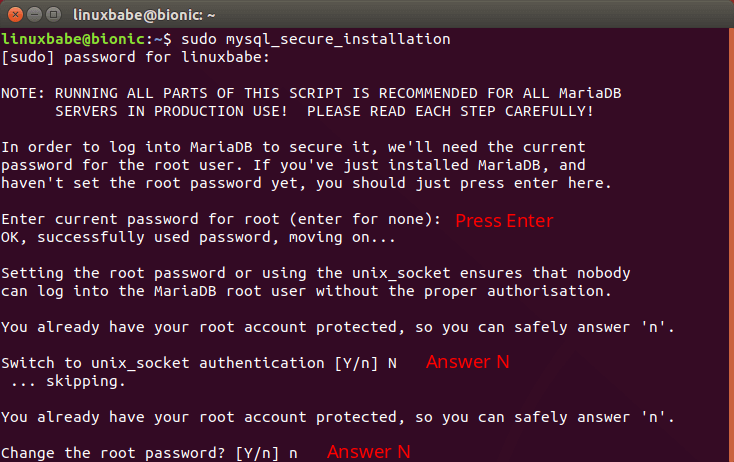Click the 'Setting the root password' paragraph
This screenshot has height=462, width=734.
315,273
